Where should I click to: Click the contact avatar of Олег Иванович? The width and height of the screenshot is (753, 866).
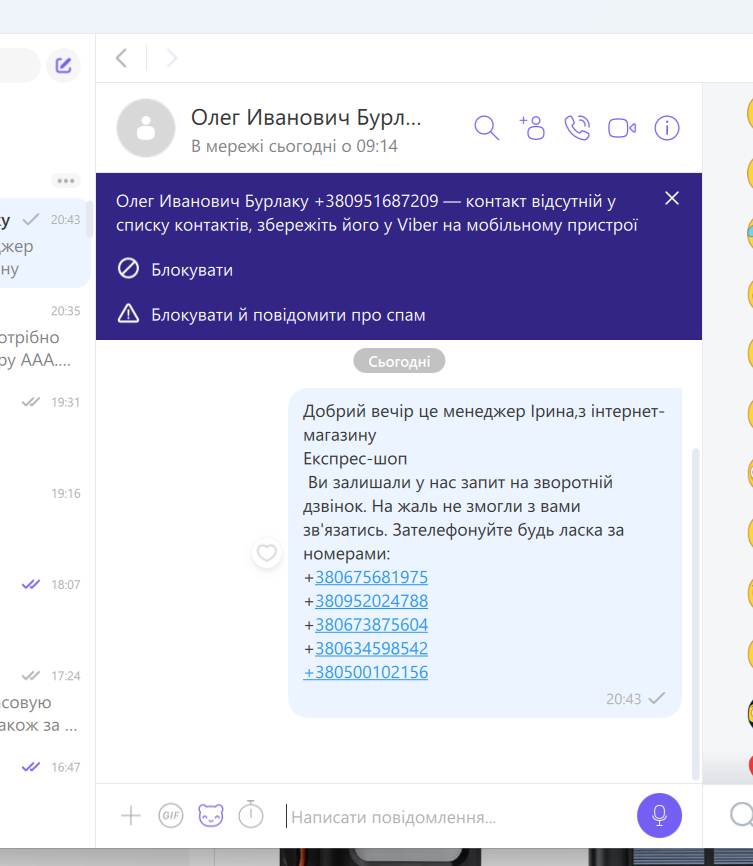(x=146, y=128)
